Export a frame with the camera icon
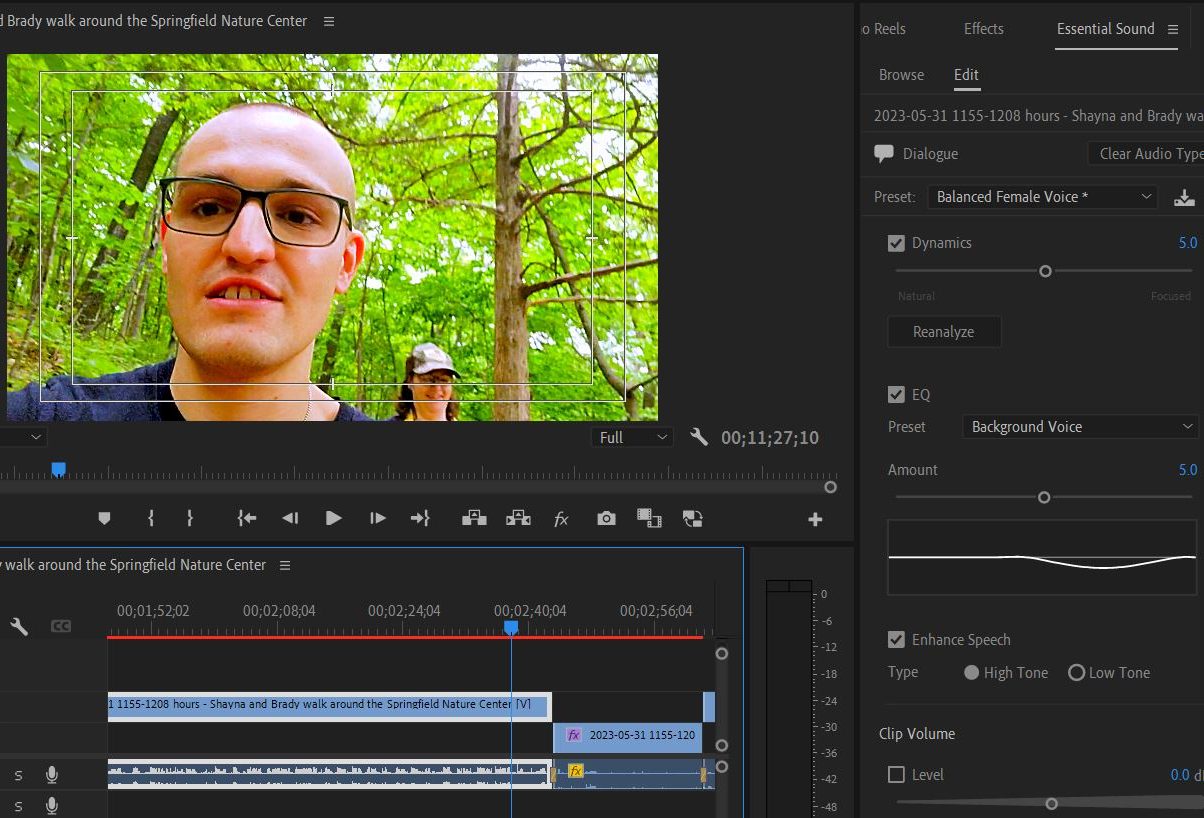 coord(606,518)
